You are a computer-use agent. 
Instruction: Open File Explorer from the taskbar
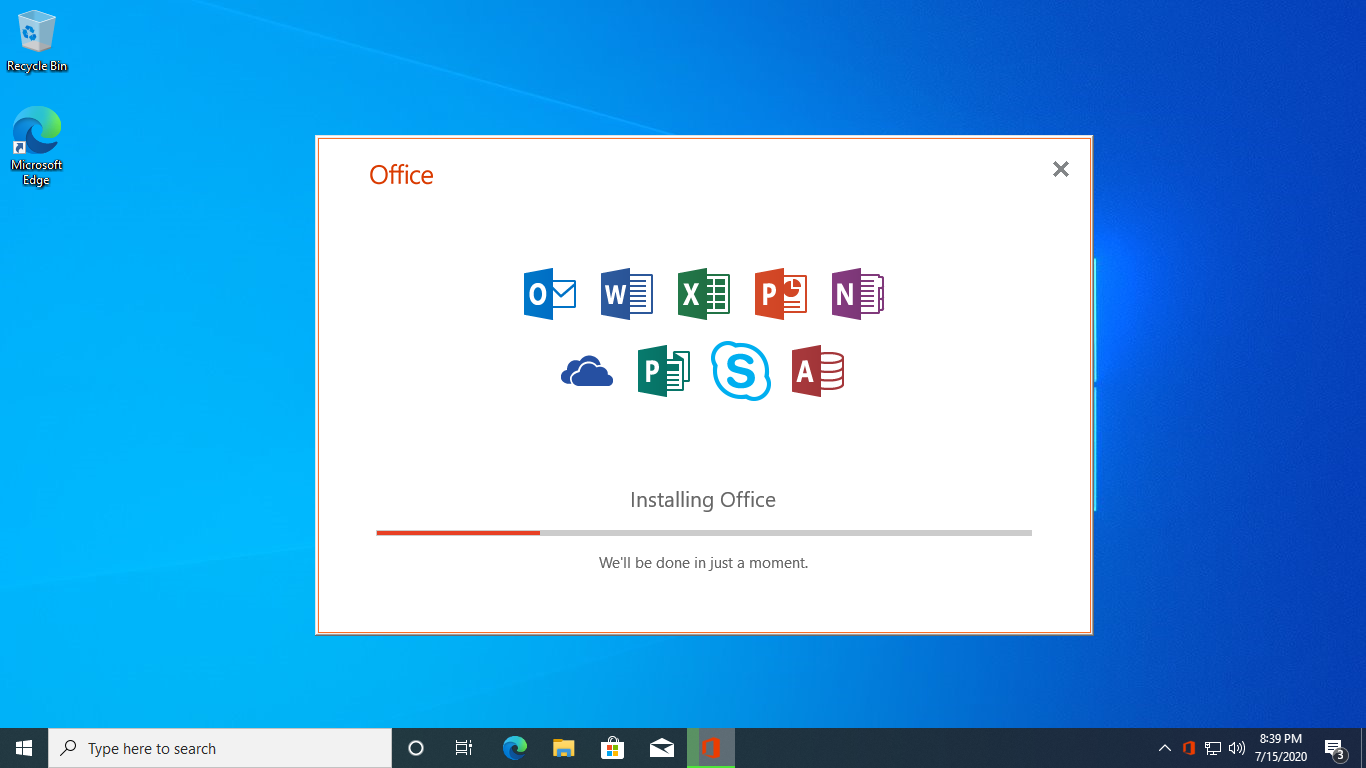point(563,748)
